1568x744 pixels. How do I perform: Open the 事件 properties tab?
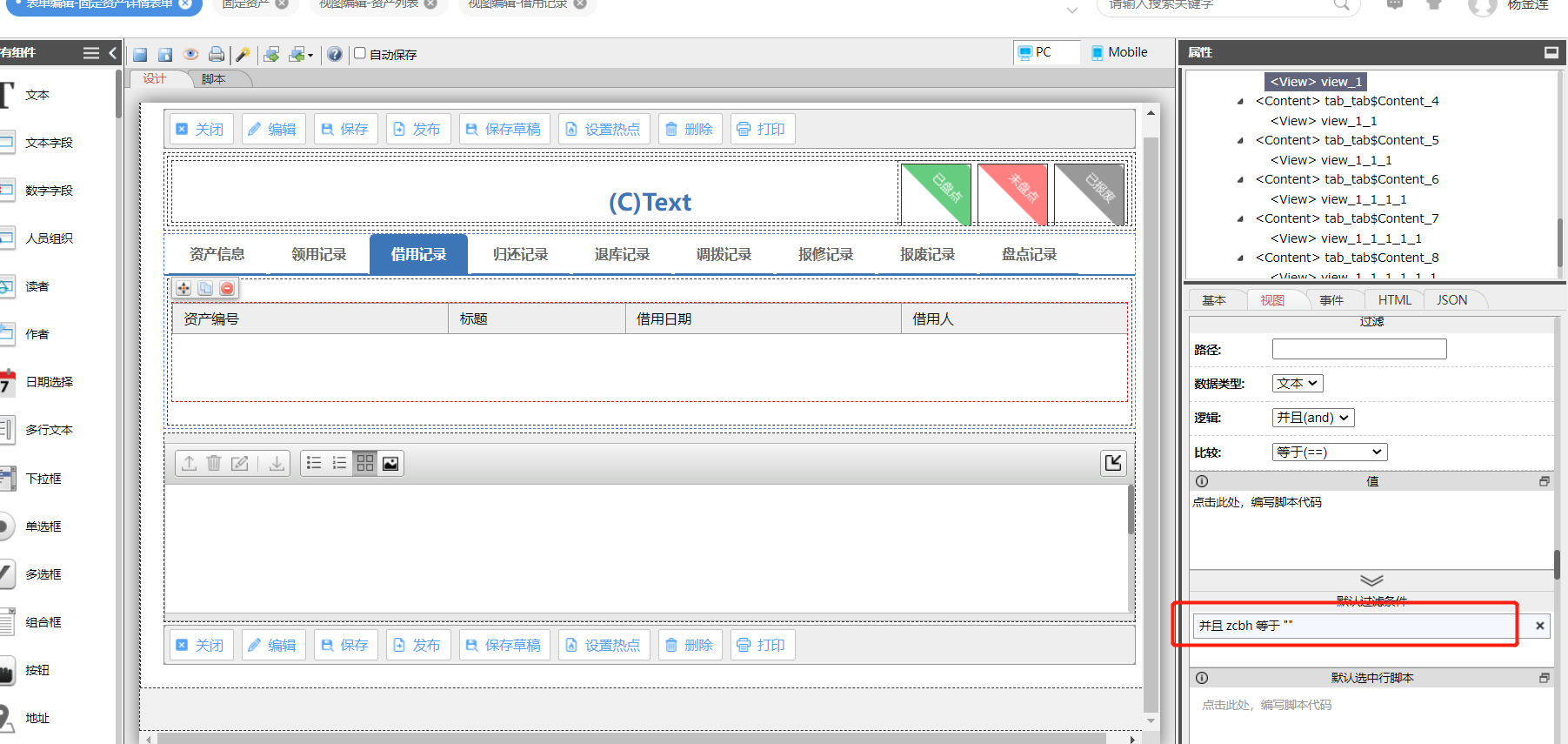click(1331, 300)
